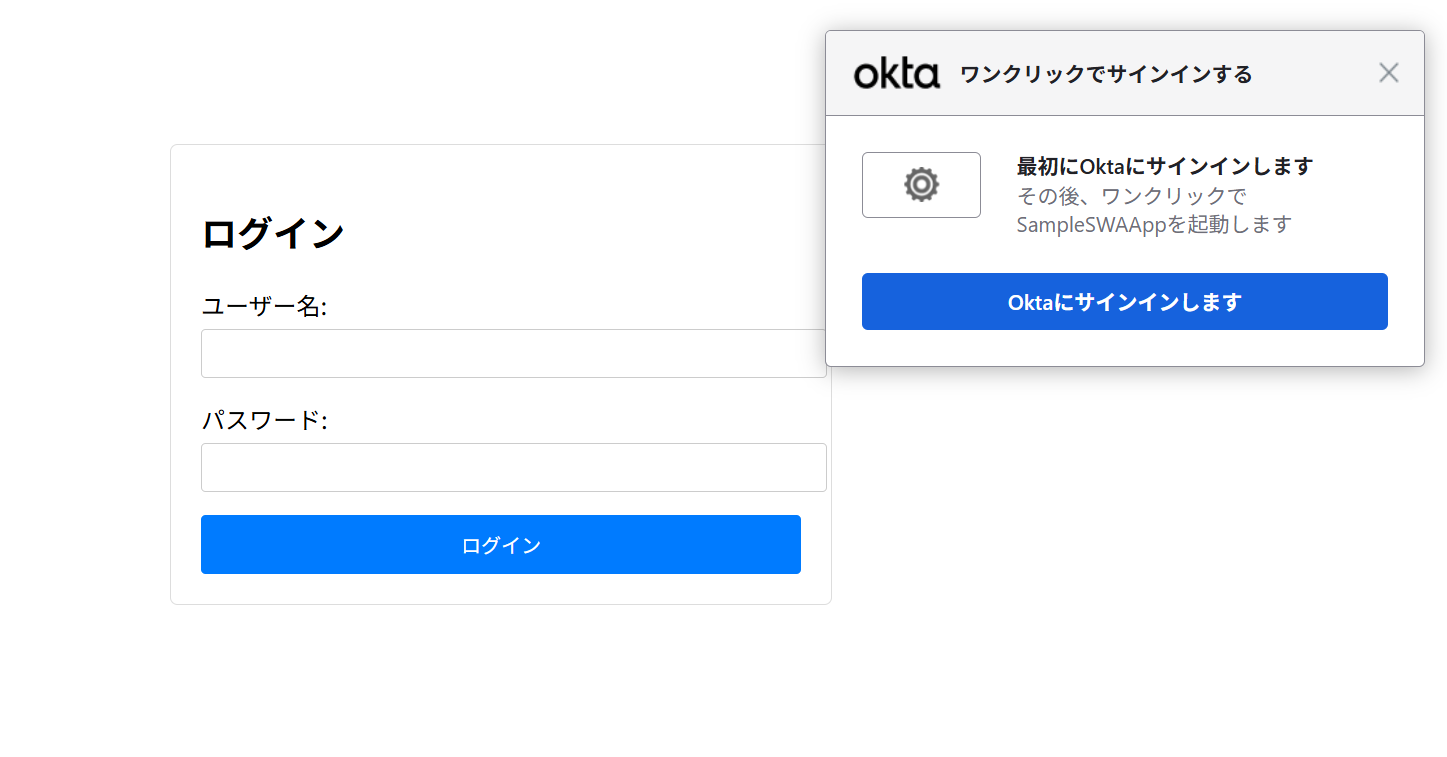Click empty header space beside popup title
The width and height of the screenshot is (1447, 757).
(x=1310, y=74)
